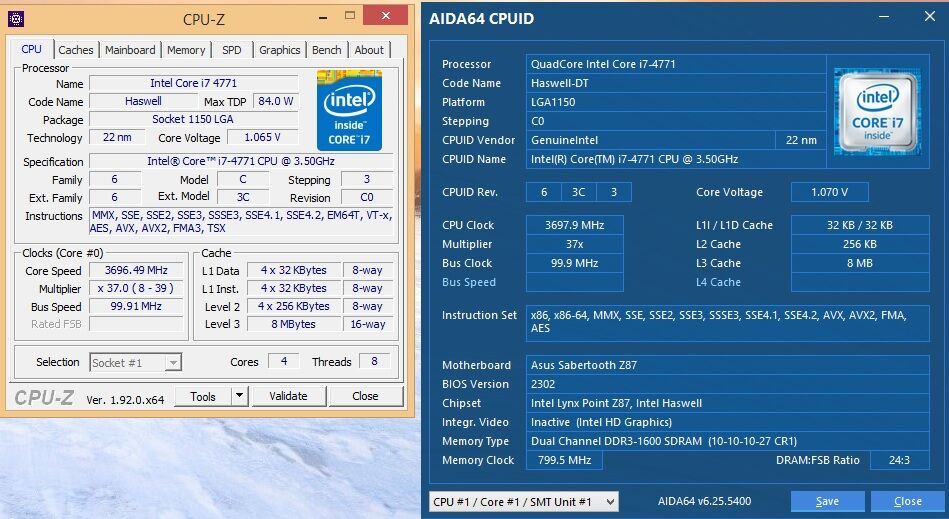Click the AIDA64 Core Voltage value 1.070 V
Image resolution: width=949 pixels, height=519 pixels.
tap(829, 192)
